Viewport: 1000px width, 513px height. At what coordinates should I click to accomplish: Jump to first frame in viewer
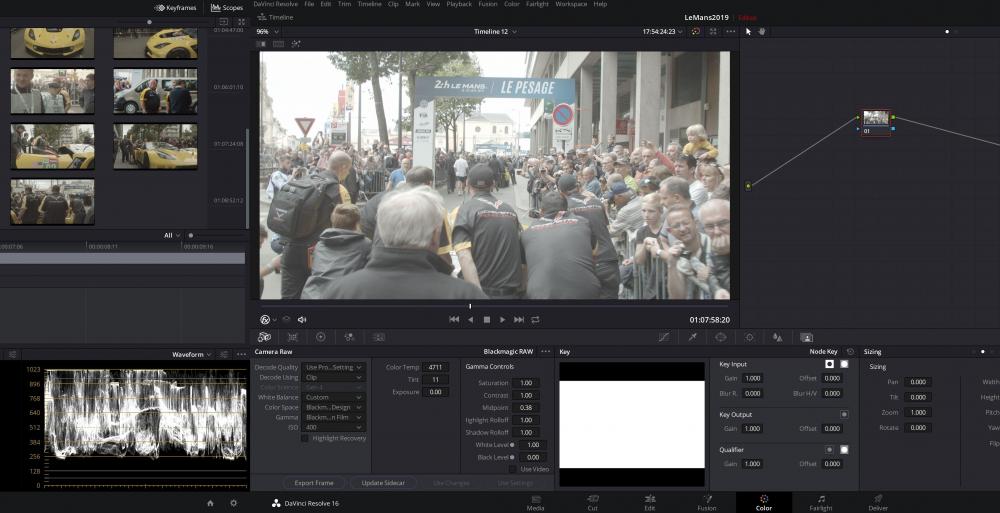tap(454, 320)
